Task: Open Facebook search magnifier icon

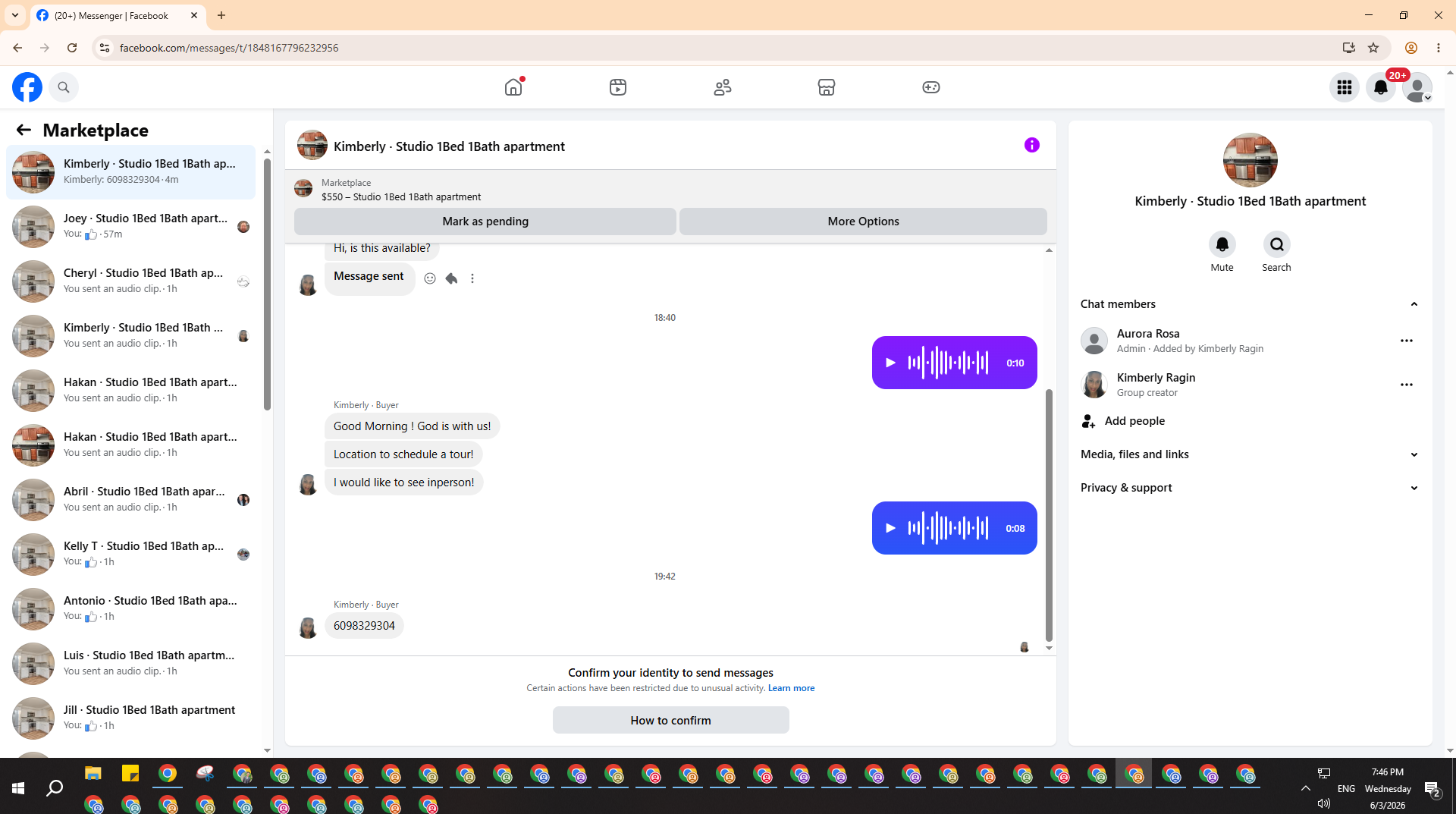Action: click(x=64, y=87)
